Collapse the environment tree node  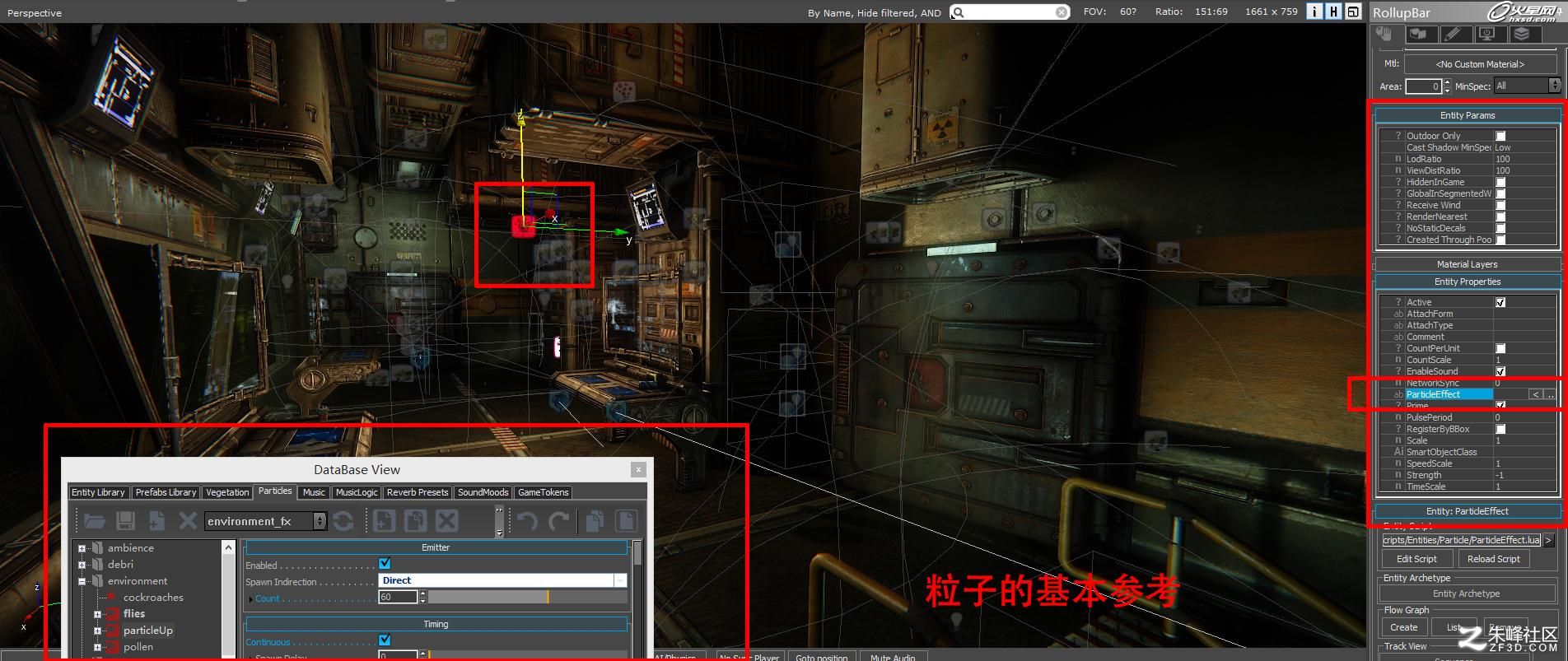(x=82, y=581)
